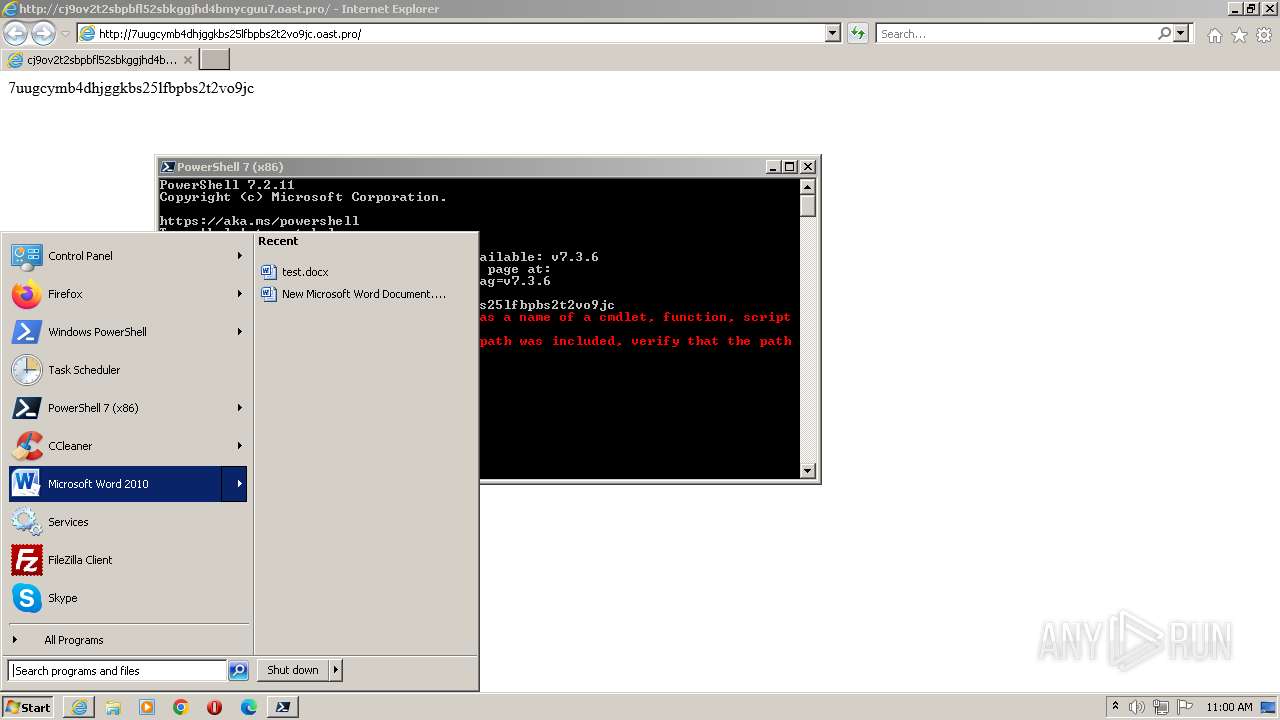The width and height of the screenshot is (1280, 720).
Task: Minimize the PowerShell 7 window
Action: pos(773,167)
